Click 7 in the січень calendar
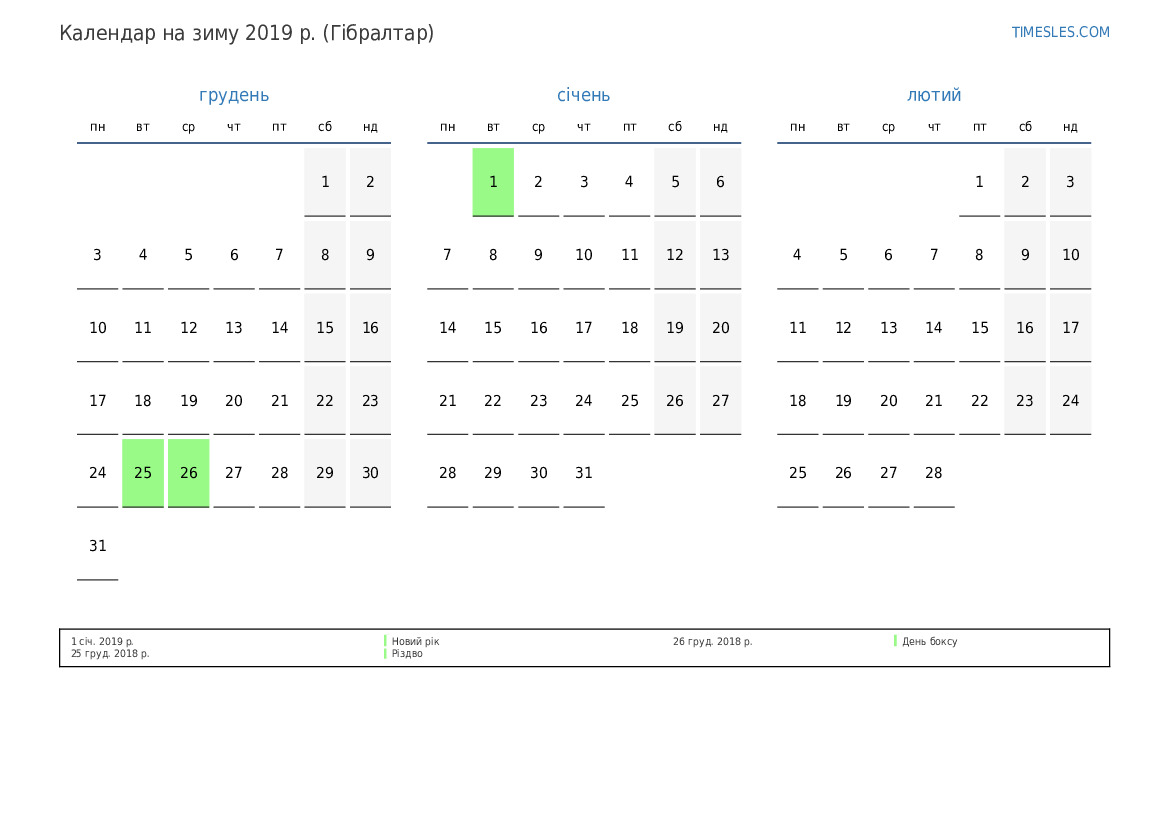 (x=447, y=255)
